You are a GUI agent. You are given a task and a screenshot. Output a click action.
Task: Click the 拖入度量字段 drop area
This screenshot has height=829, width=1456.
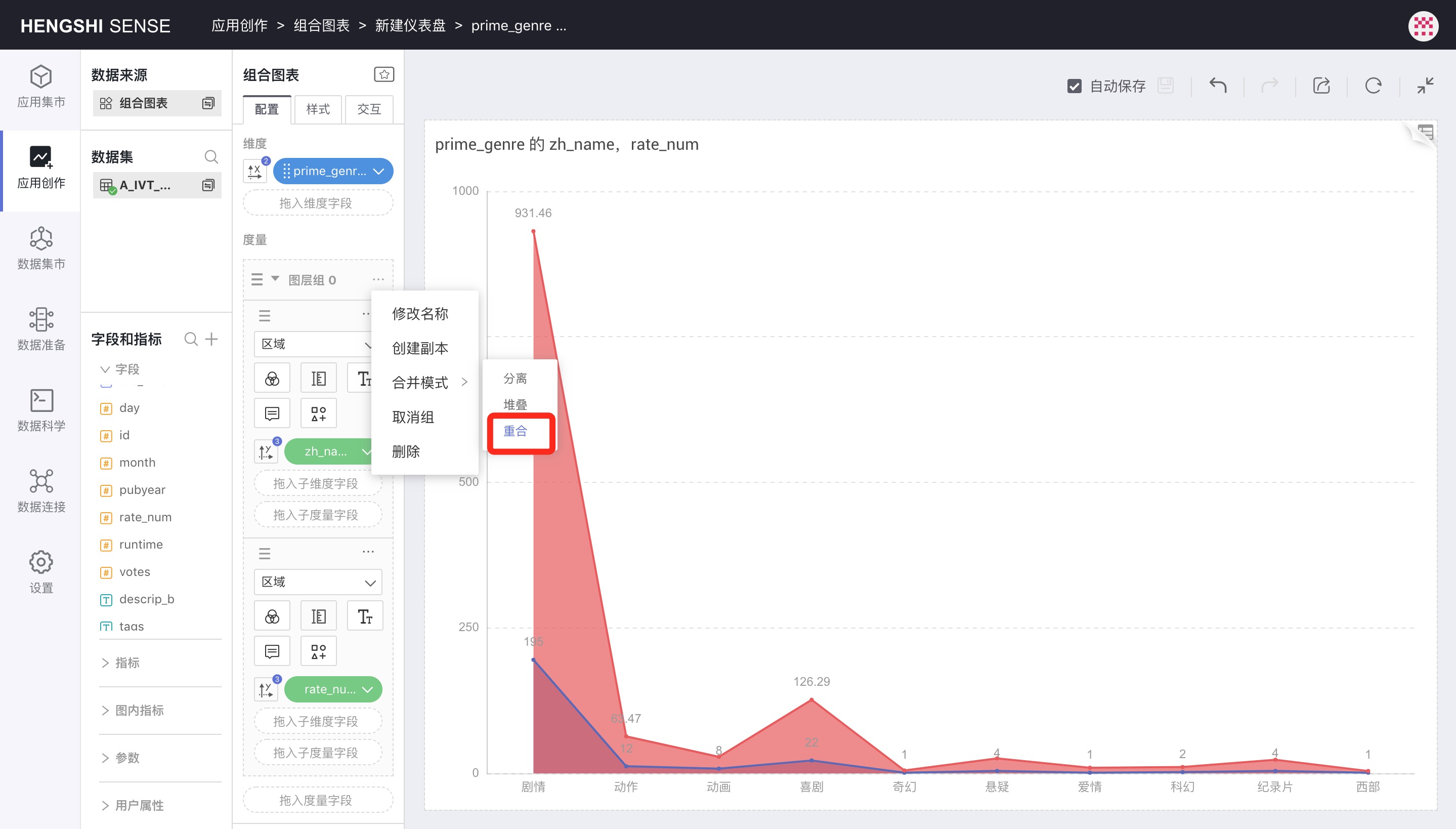[318, 800]
